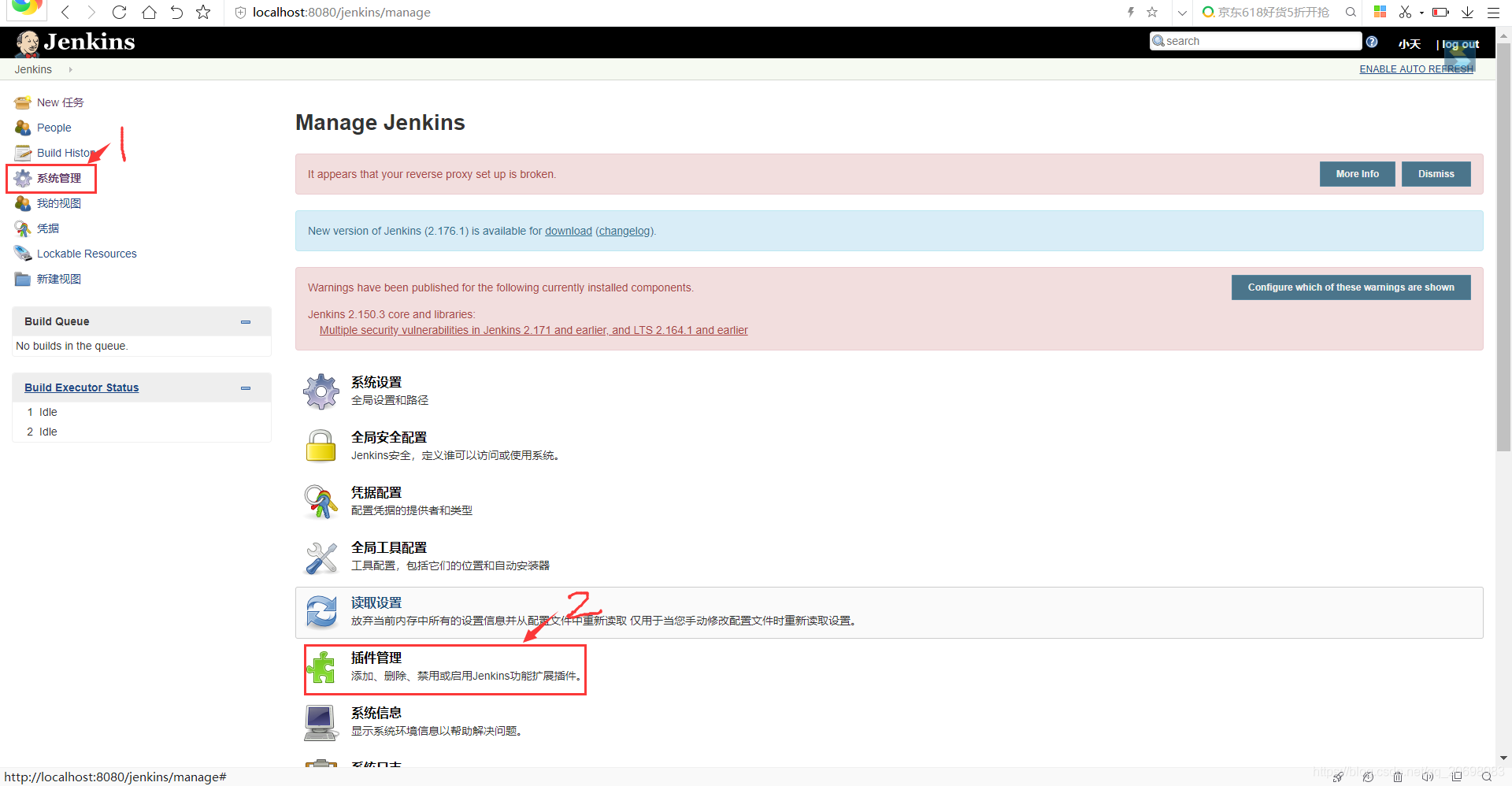Click ENABLE AUTO REFRESH link

pos(1416,69)
